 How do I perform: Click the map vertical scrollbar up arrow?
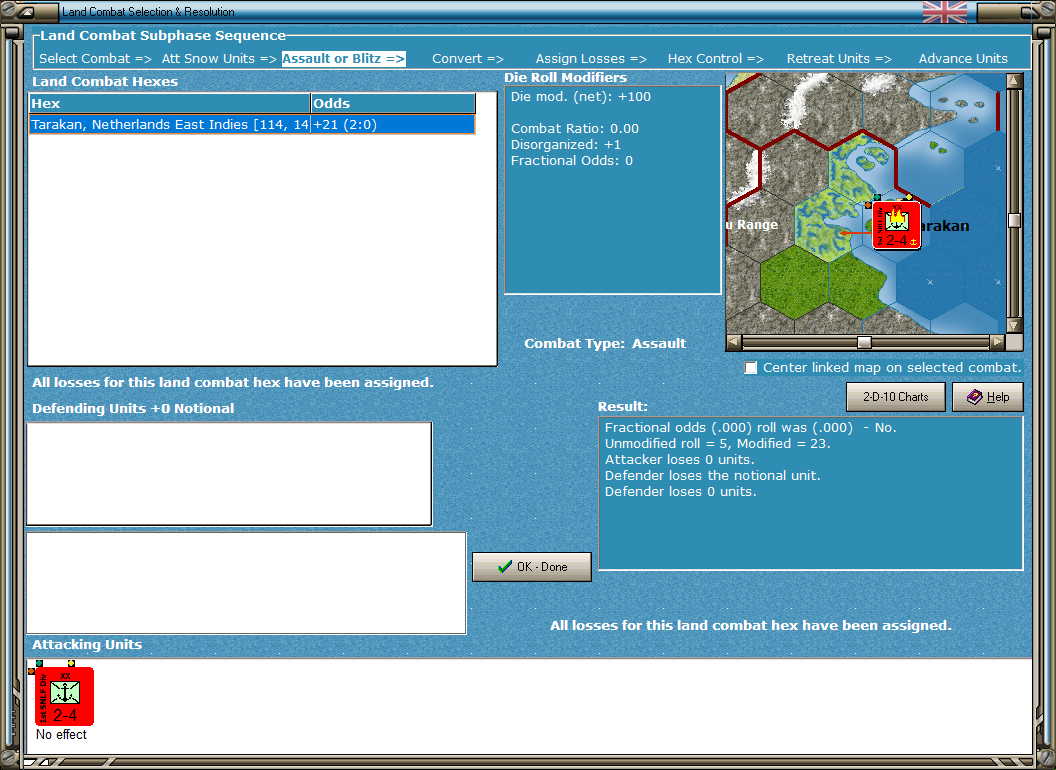point(1014,82)
